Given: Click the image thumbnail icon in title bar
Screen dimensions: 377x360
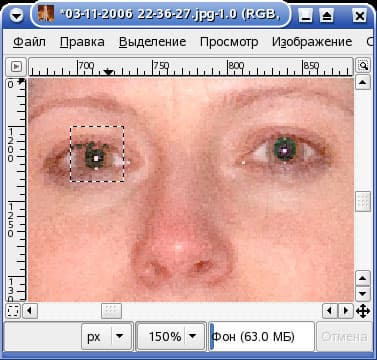Looking at the screenshot, I should click(x=46, y=14).
